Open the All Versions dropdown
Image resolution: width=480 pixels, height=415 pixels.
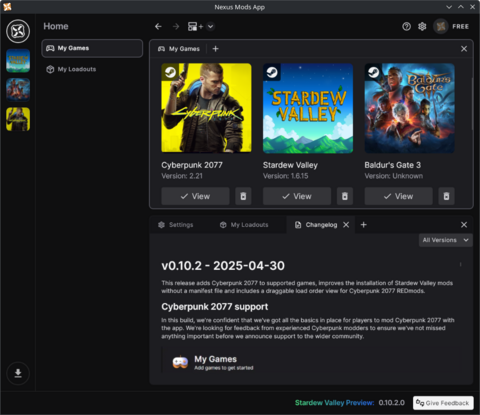[x=446, y=240]
